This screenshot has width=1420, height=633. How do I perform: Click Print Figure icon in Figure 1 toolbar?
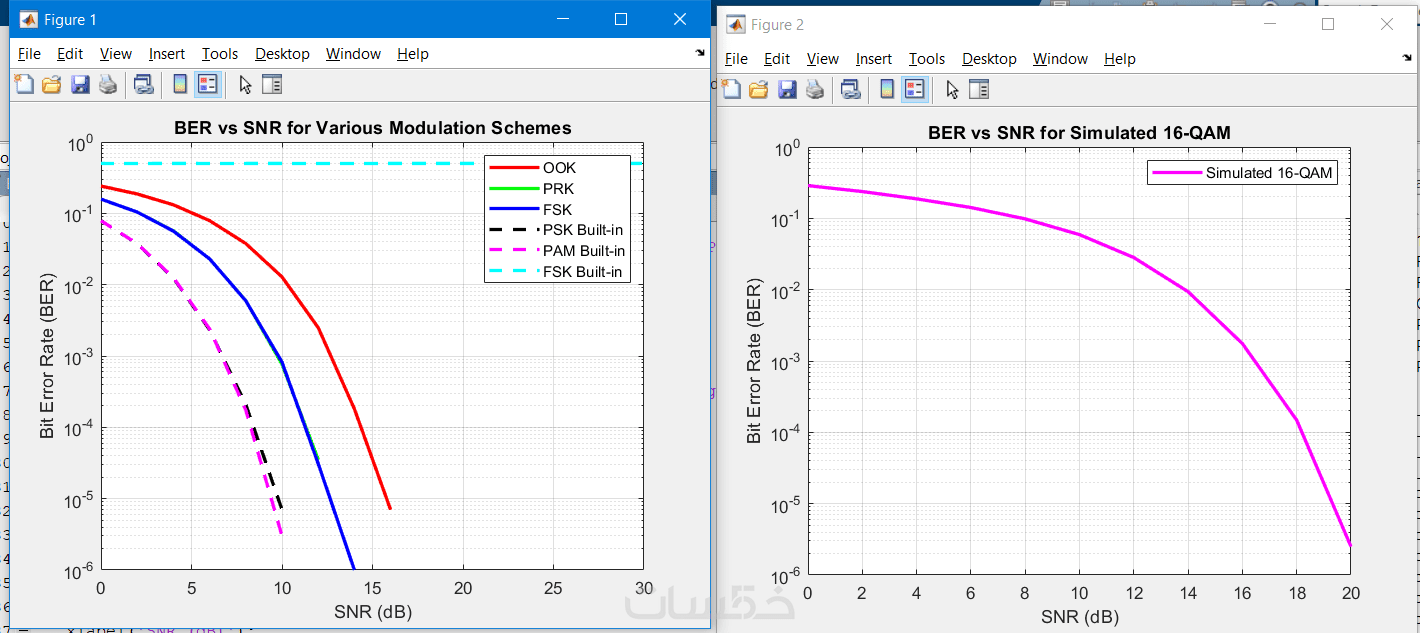click(x=108, y=85)
